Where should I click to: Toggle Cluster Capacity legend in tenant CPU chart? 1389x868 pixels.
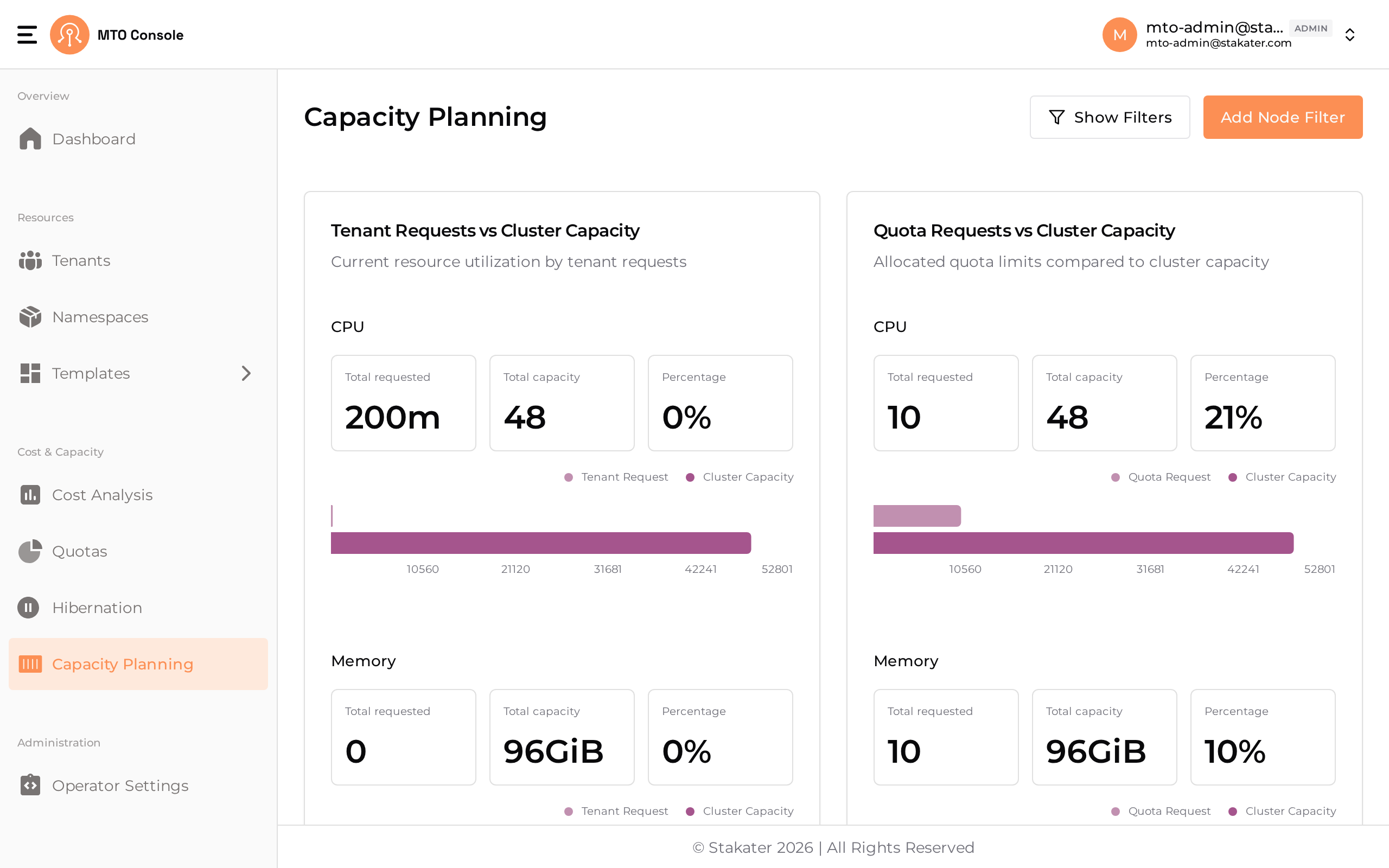[x=740, y=477]
